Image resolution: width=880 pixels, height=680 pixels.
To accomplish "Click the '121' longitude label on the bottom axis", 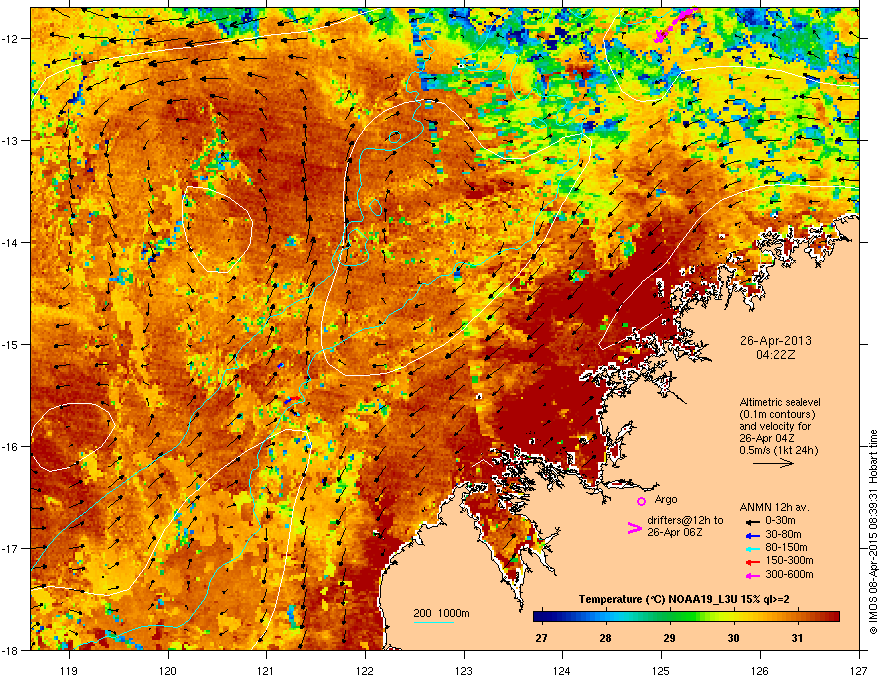I will (x=266, y=670).
